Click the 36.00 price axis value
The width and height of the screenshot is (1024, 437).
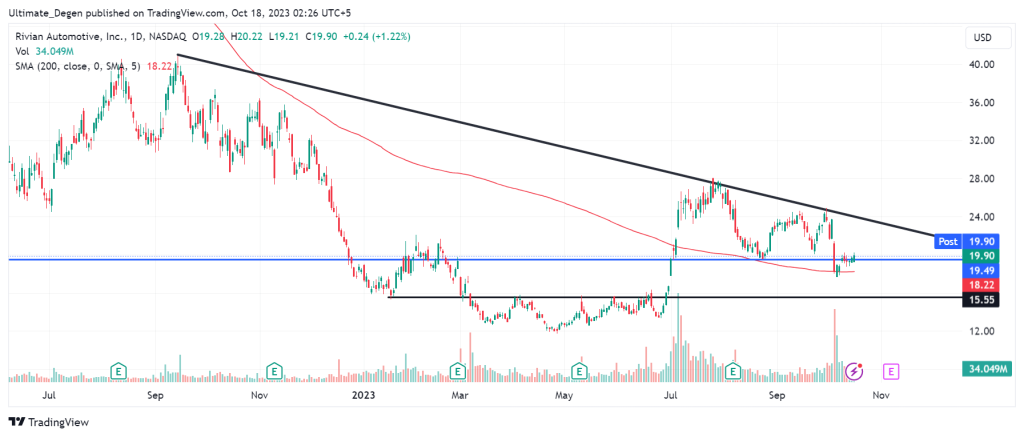click(983, 103)
